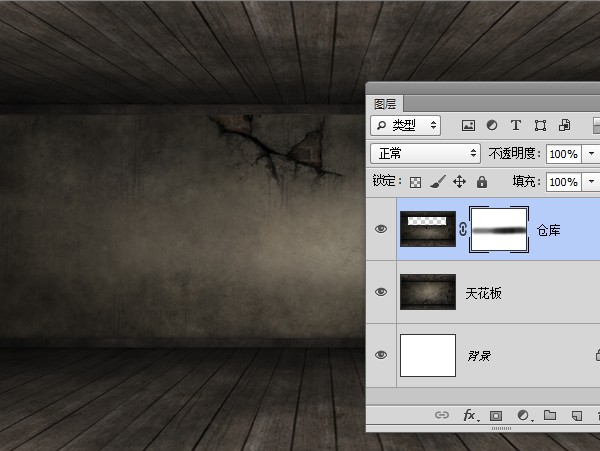This screenshot has width=600, height=451.
Task: Click the 背景 layer name
Action: pos(479,356)
